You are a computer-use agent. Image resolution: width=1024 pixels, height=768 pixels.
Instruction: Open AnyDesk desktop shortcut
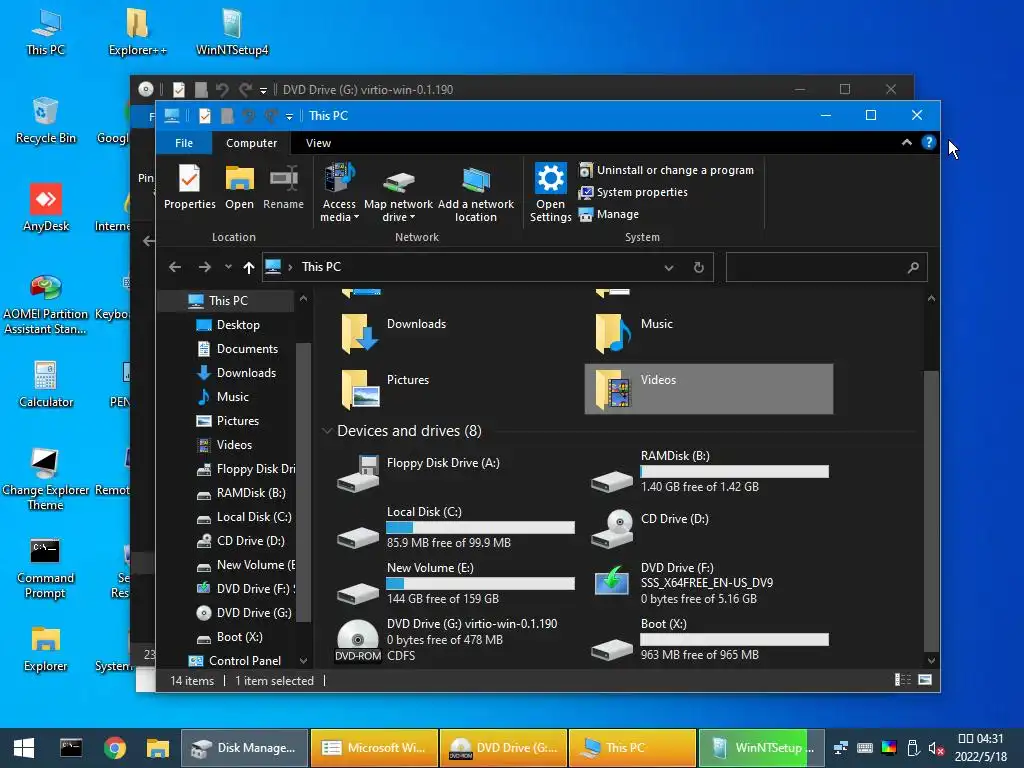[46, 207]
